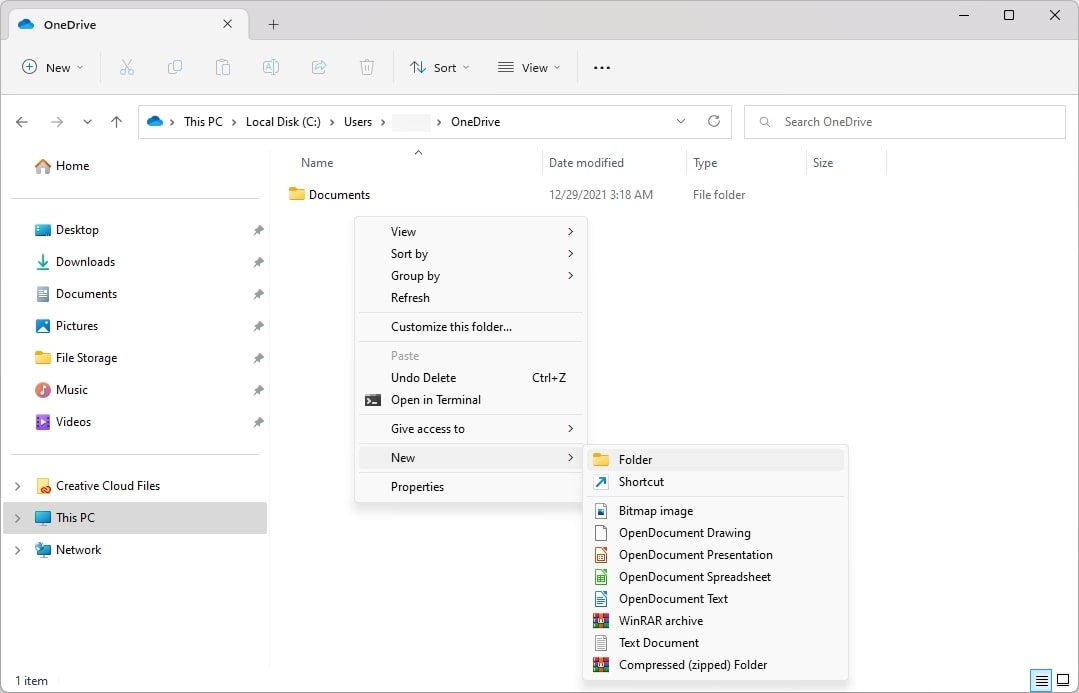Switch to details view icon in status bar
Image resolution: width=1079 pixels, height=693 pixels.
point(1042,681)
